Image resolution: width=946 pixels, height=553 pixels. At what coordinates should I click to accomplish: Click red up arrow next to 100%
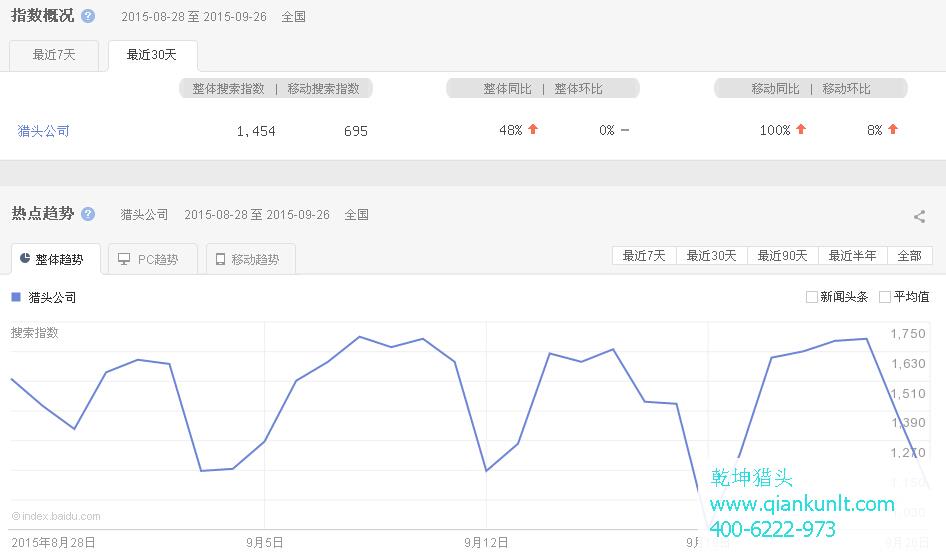[801, 130]
